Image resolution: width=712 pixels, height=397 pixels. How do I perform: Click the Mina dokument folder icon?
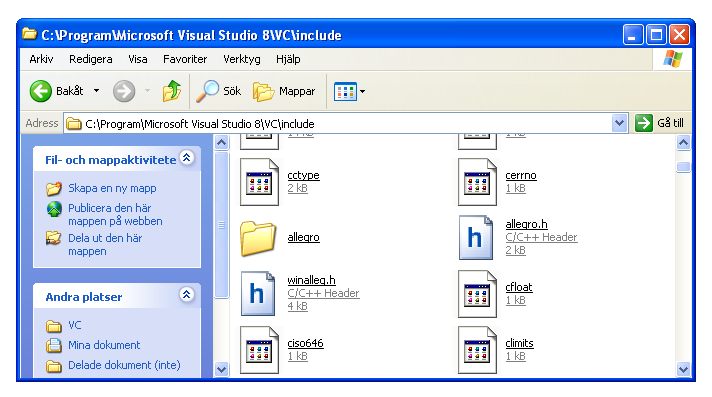tap(54, 345)
